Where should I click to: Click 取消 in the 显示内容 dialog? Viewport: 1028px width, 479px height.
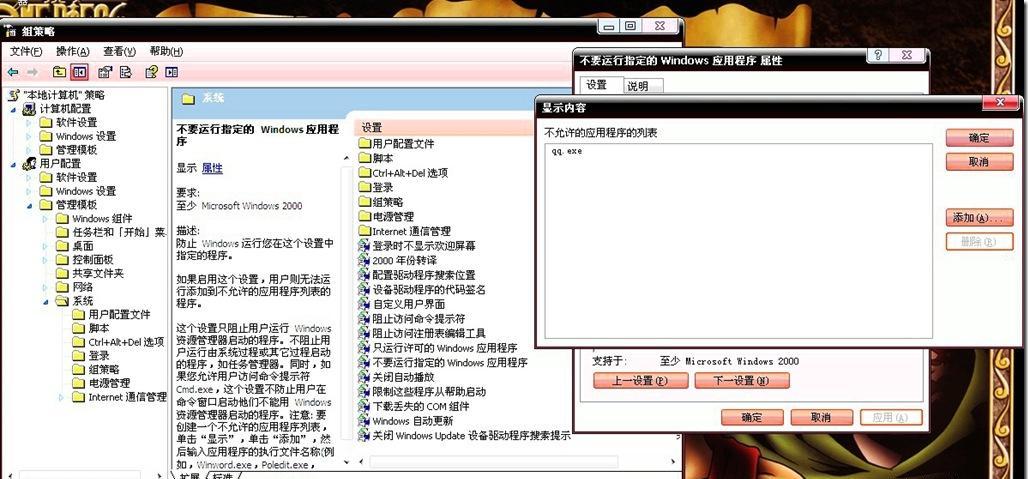click(979, 161)
